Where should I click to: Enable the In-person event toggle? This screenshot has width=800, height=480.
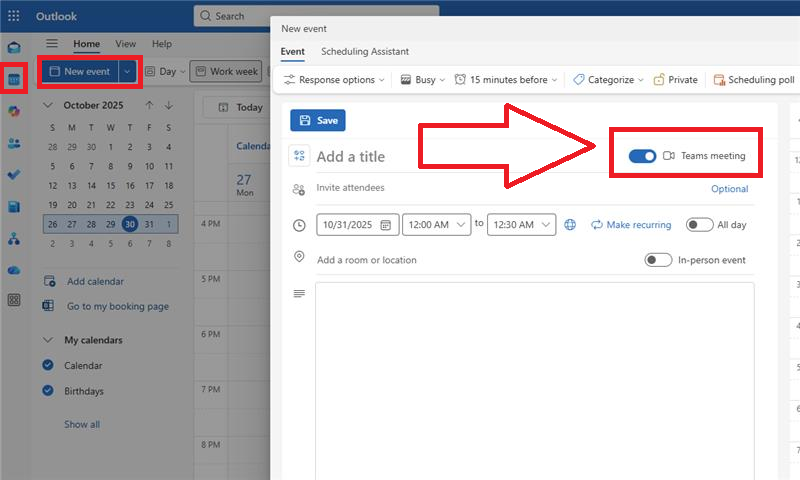658,260
